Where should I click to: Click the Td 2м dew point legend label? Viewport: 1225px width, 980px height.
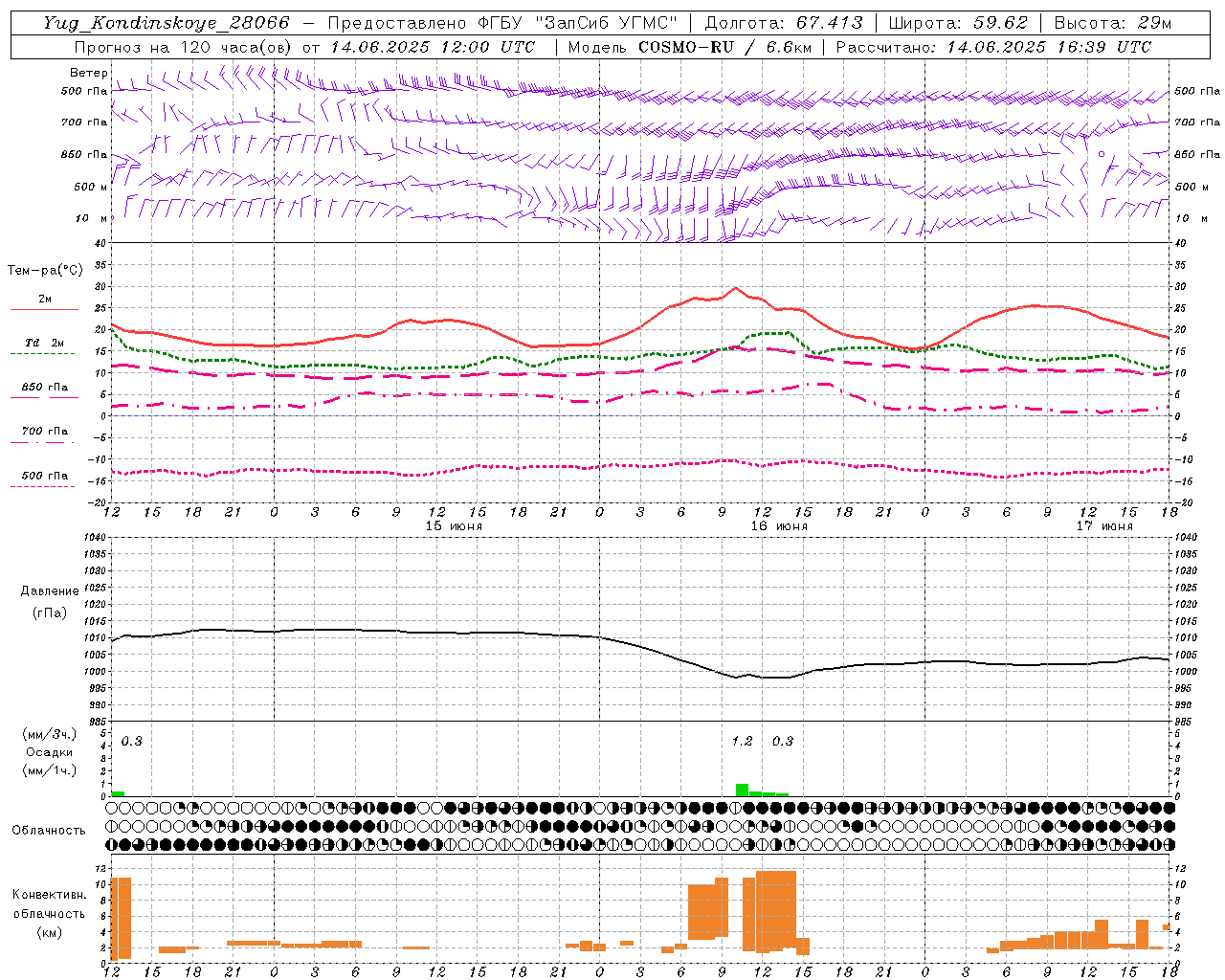[45, 343]
